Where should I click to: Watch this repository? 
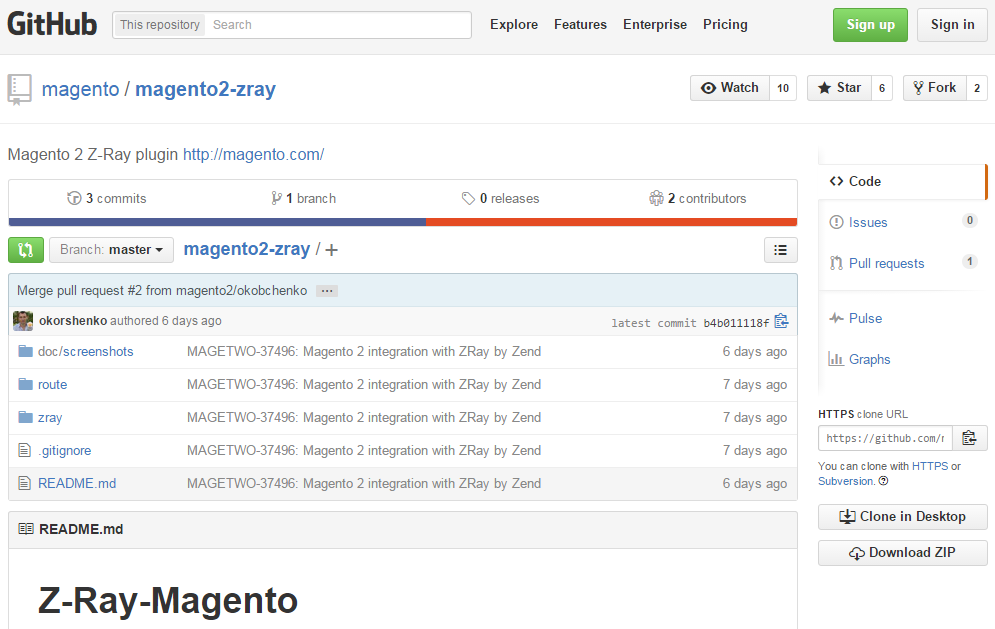tap(730, 88)
